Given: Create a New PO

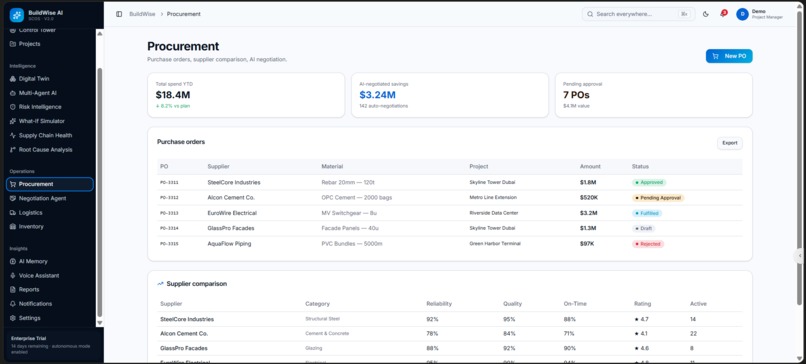Looking at the screenshot, I should coord(729,56).
